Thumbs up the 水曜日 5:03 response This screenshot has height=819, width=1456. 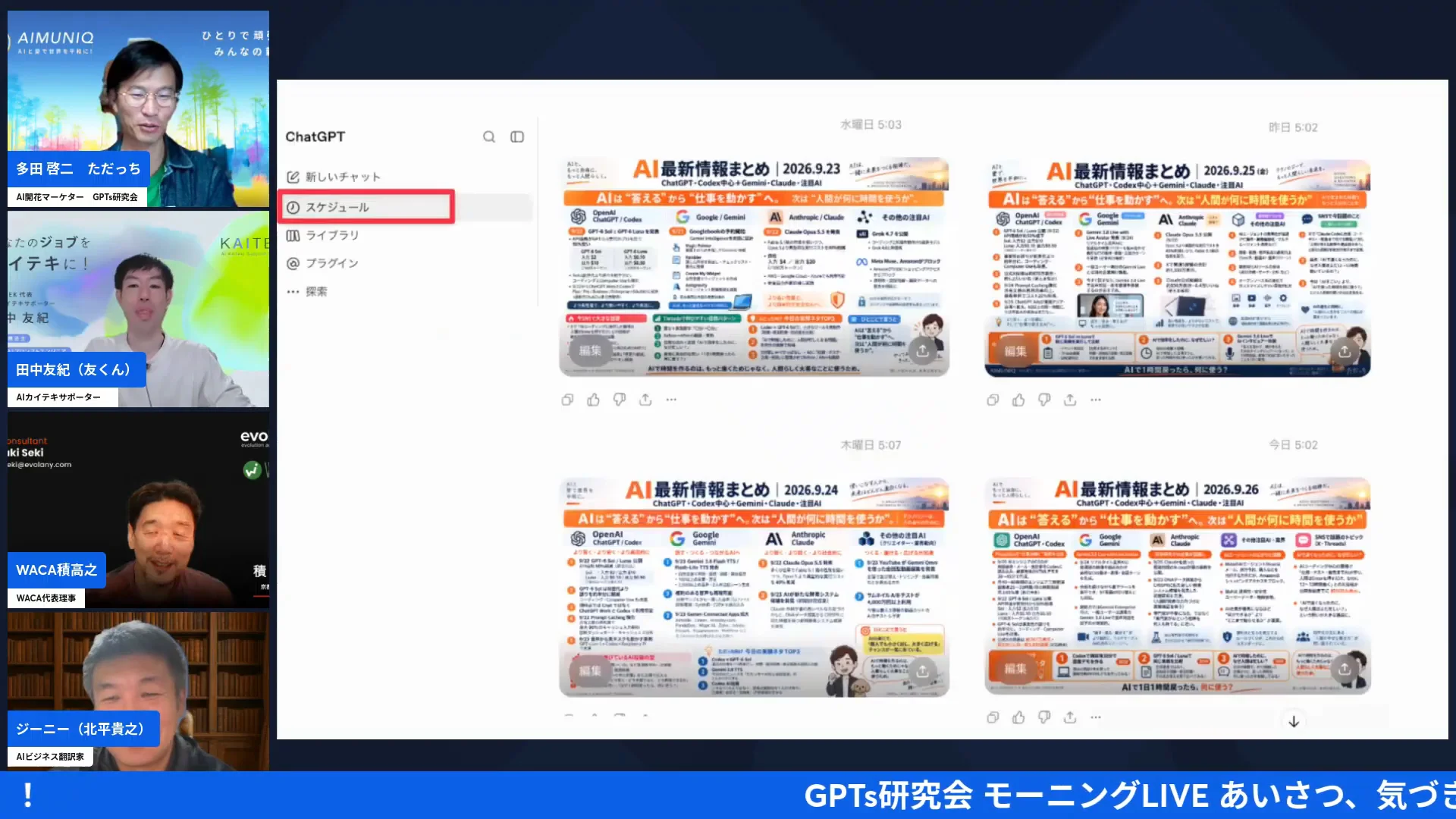click(x=593, y=400)
